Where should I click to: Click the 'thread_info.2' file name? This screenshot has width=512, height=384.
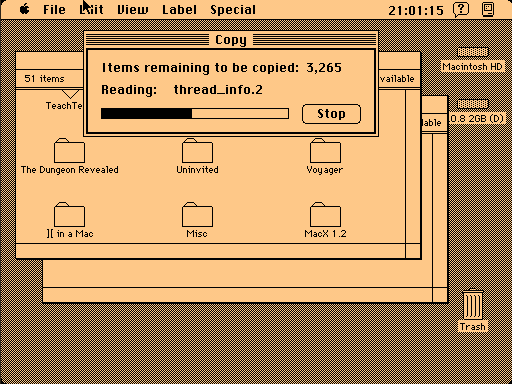[218, 90]
